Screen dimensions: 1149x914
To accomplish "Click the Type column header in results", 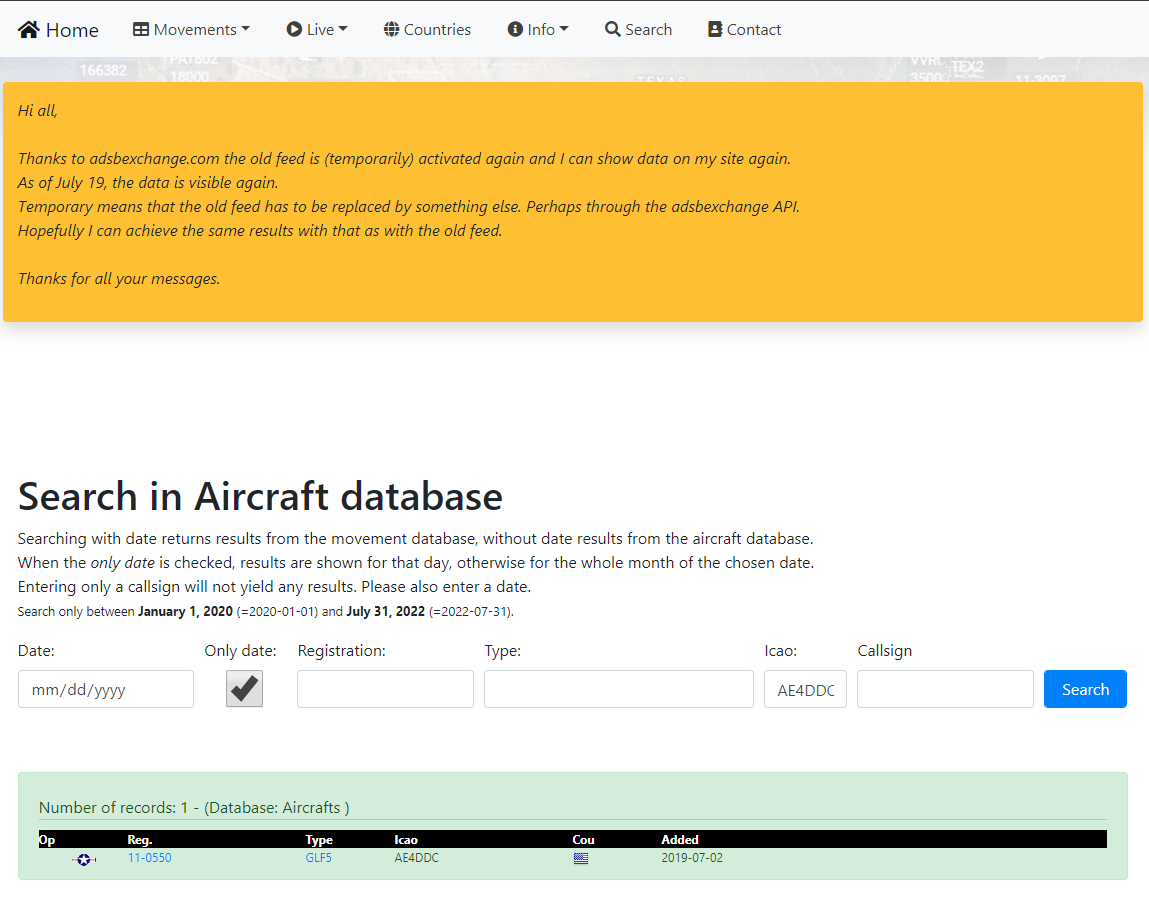I will [x=319, y=840].
